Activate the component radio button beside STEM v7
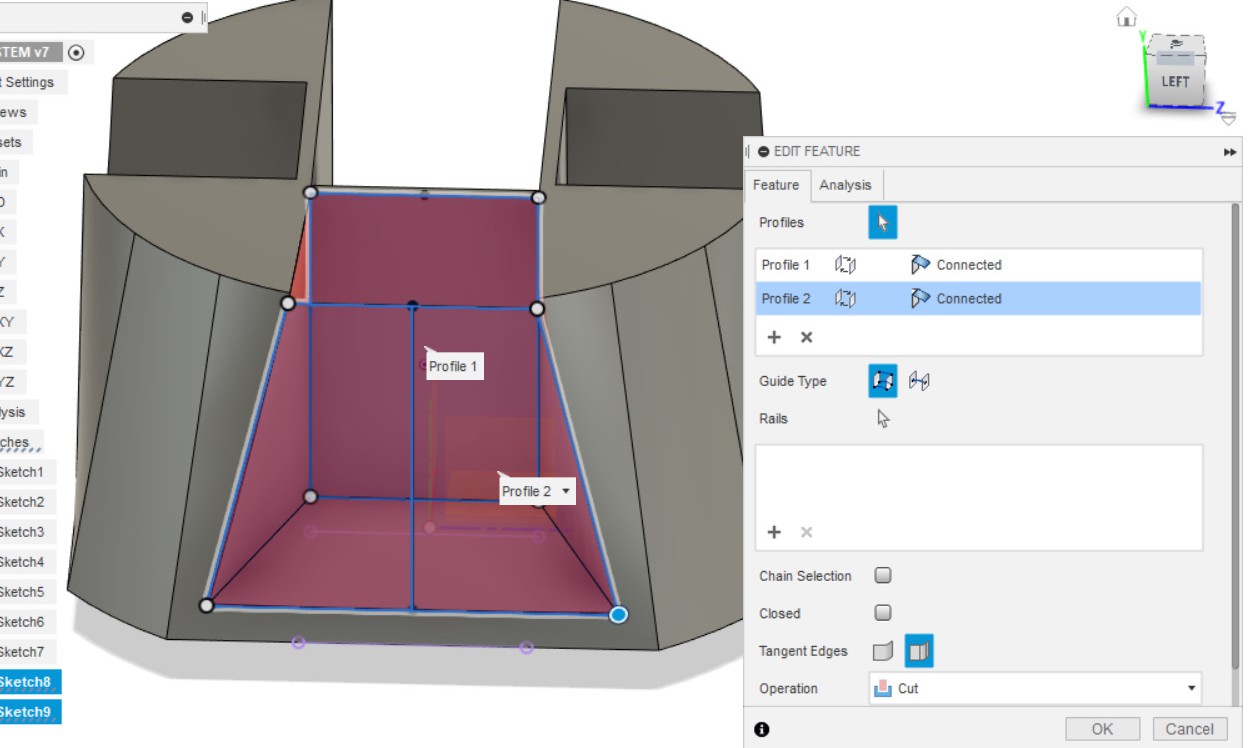1248x748 pixels. click(x=77, y=52)
